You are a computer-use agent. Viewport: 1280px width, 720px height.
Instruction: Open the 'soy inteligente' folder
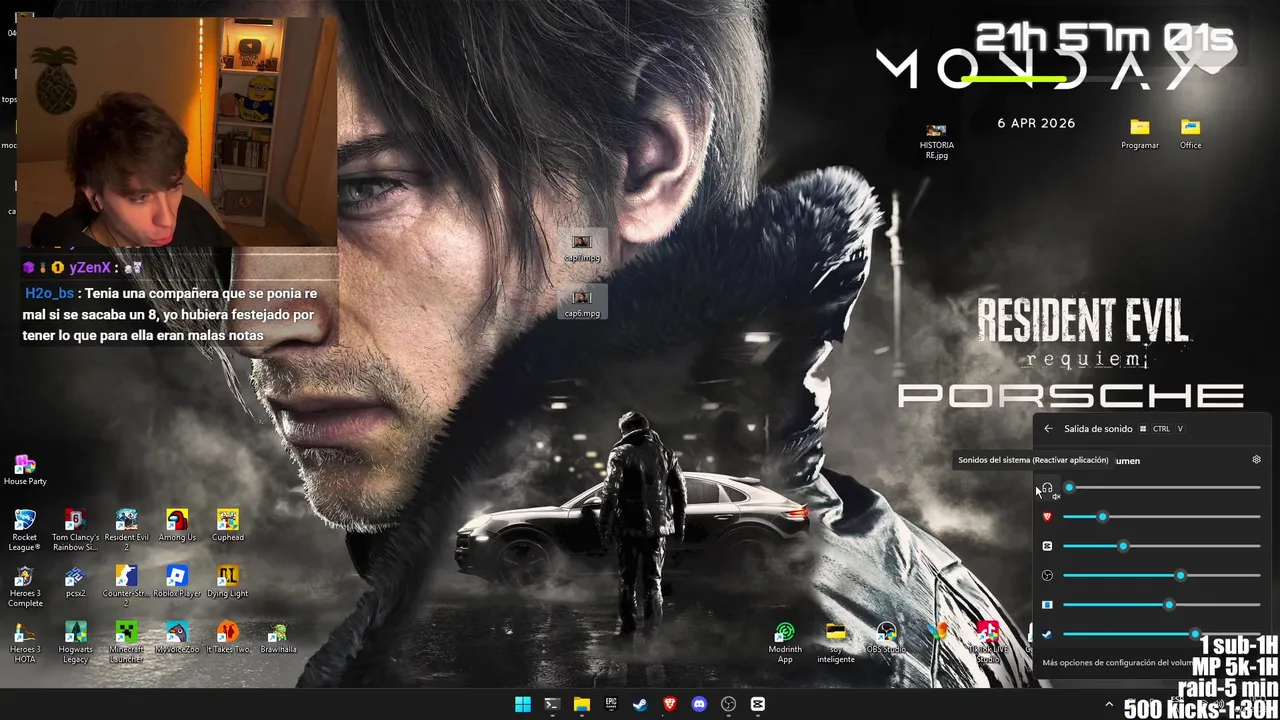coord(835,643)
